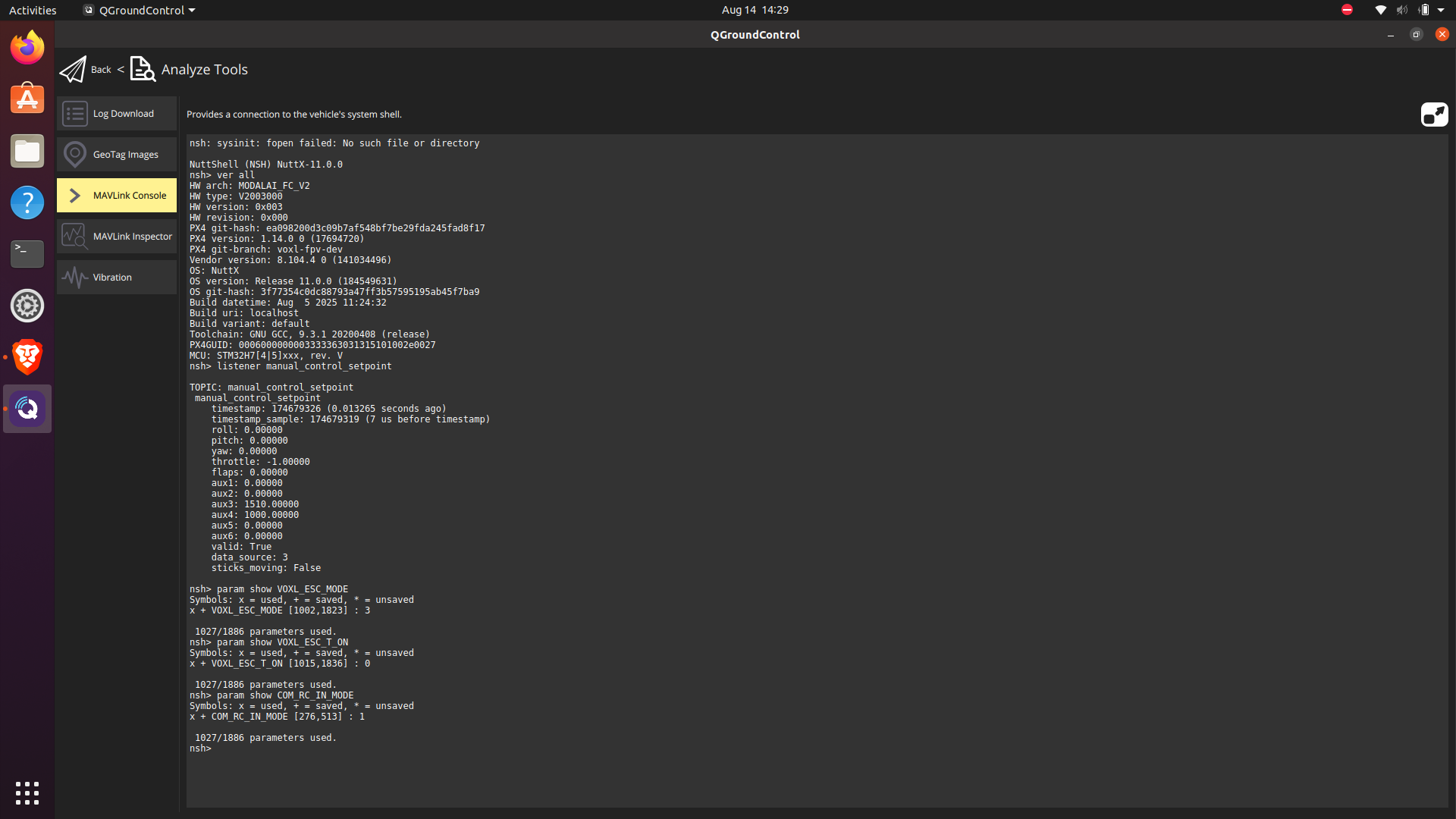
Task: Click 'Toolchain: GNU GCC, 9.3.1' line
Action: tap(309, 334)
